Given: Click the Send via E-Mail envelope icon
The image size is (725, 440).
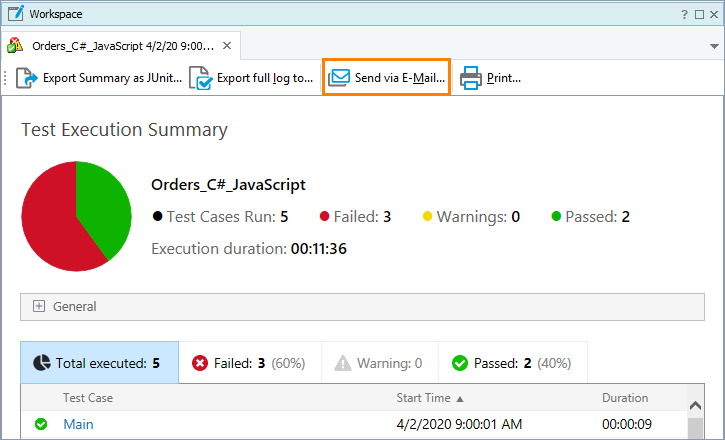Looking at the screenshot, I should 340,77.
